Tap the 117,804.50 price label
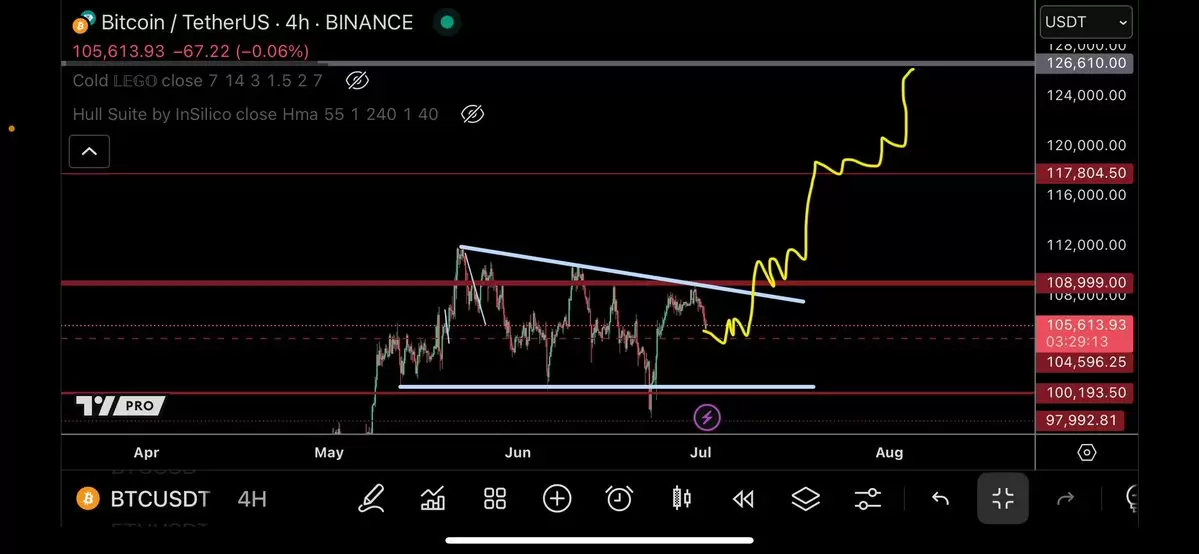Image resolution: width=1199 pixels, height=554 pixels. pyautogui.click(x=1084, y=173)
